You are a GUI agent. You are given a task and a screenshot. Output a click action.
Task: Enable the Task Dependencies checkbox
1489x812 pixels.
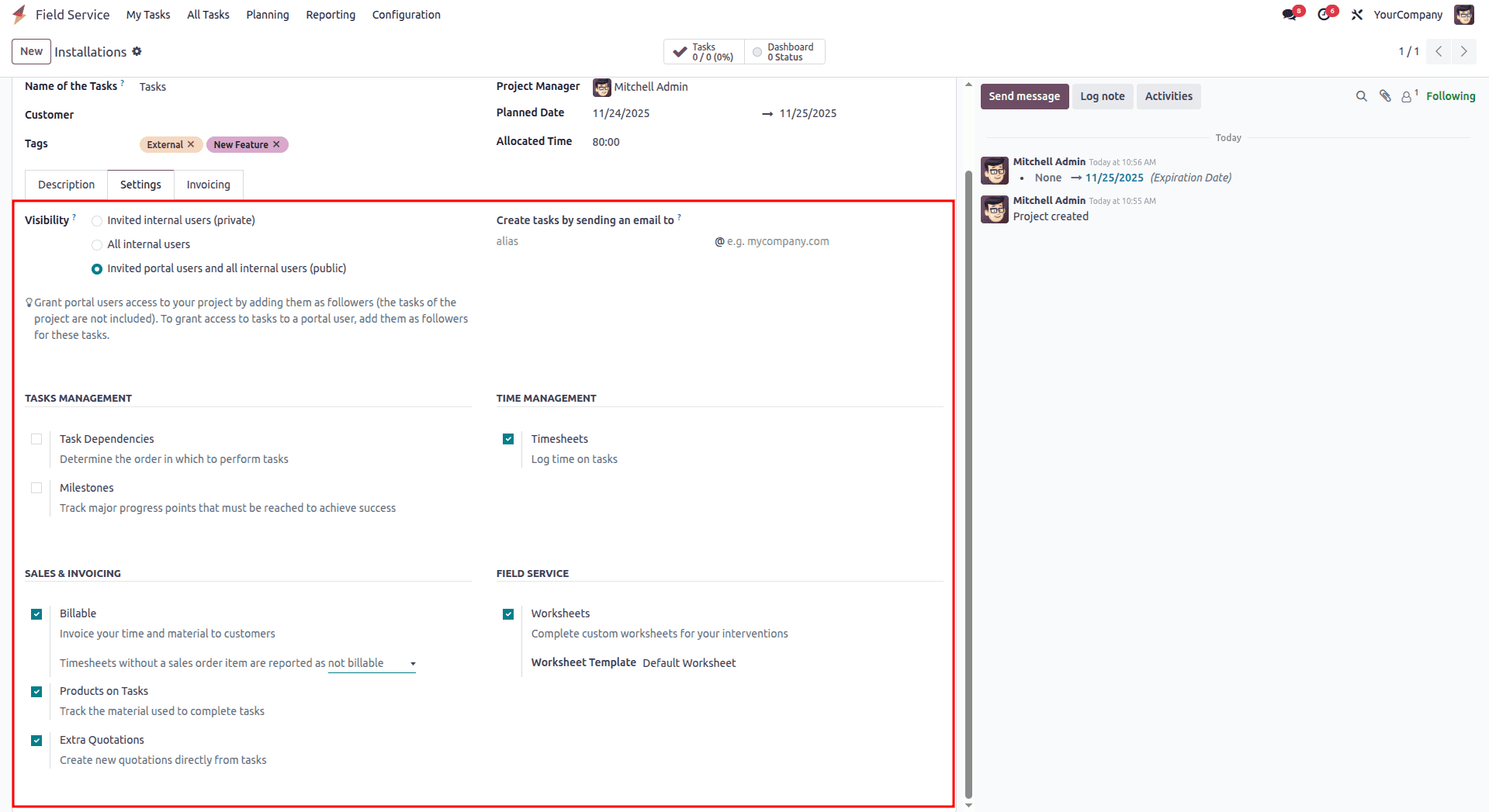(36, 439)
